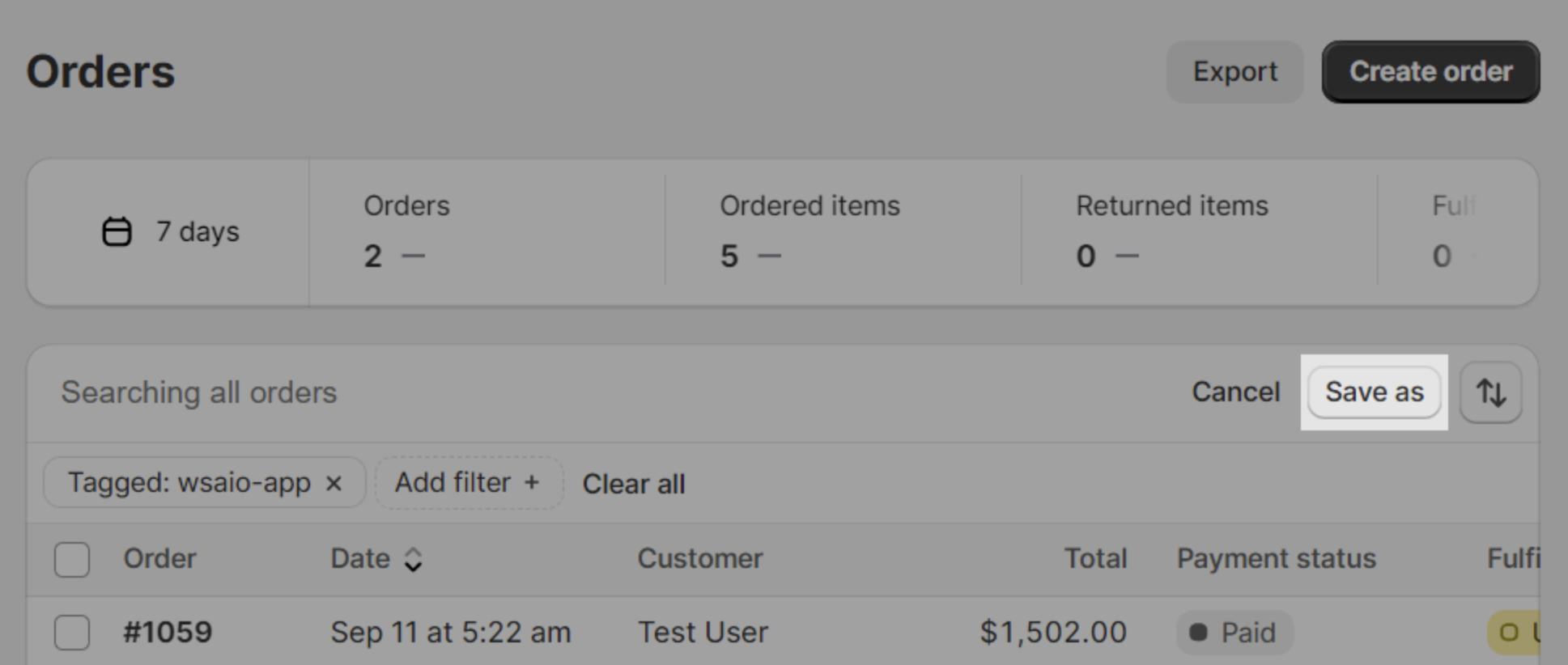
Task: Click the yellow fulfillment status badge
Action: (x=1514, y=632)
